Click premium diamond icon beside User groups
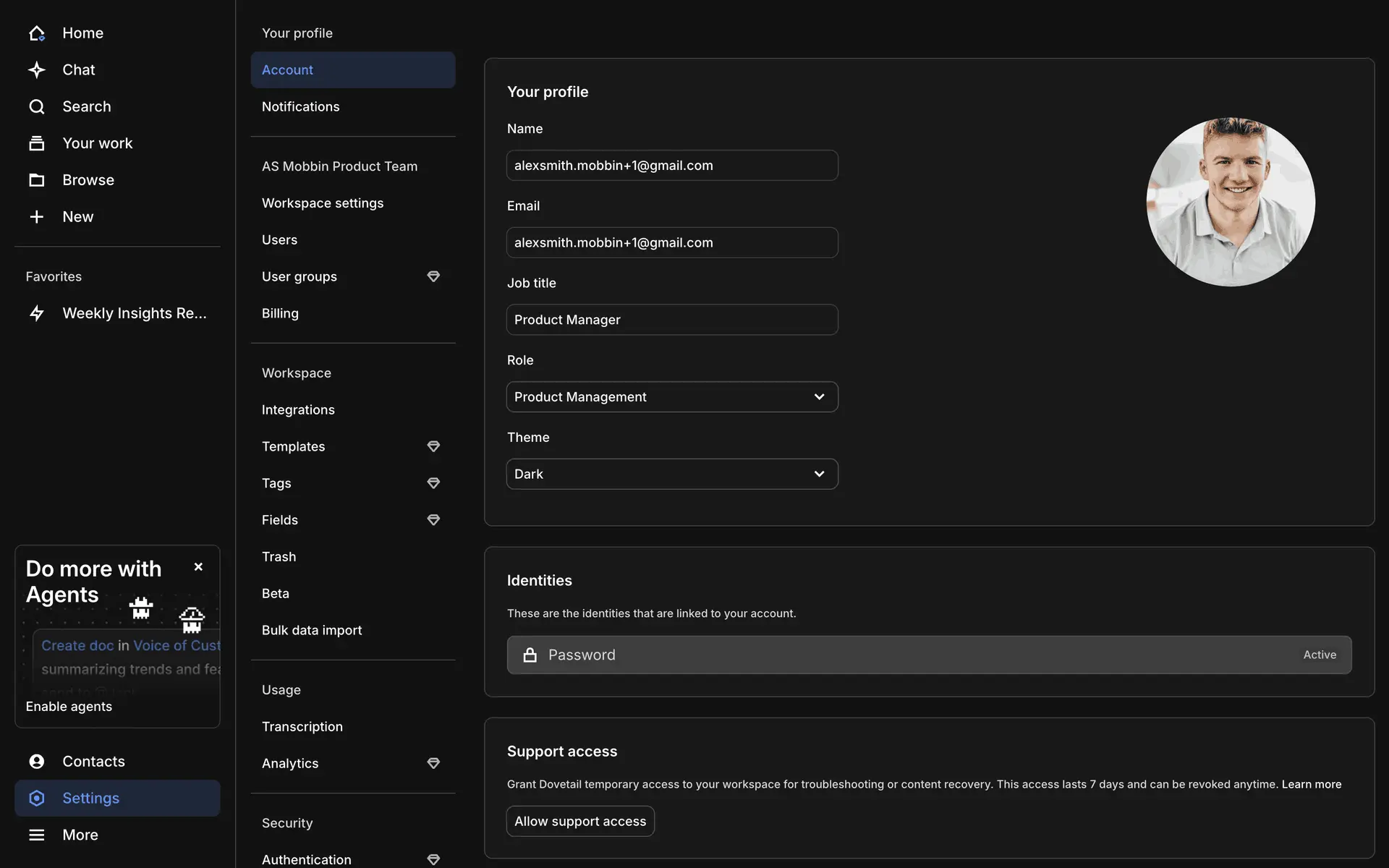1389x868 pixels. (433, 276)
